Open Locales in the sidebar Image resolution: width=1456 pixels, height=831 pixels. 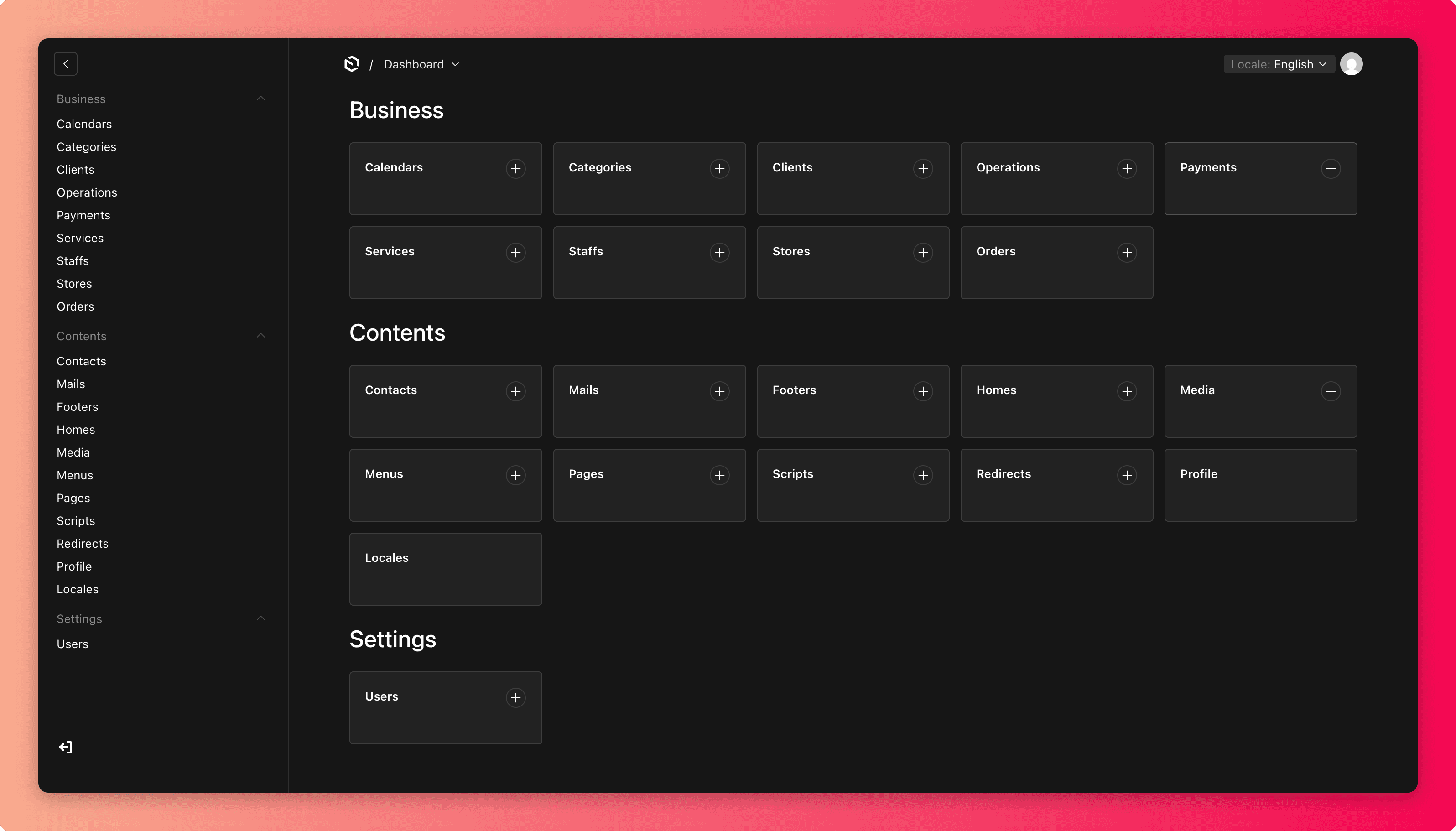pyautogui.click(x=78, y=590)
